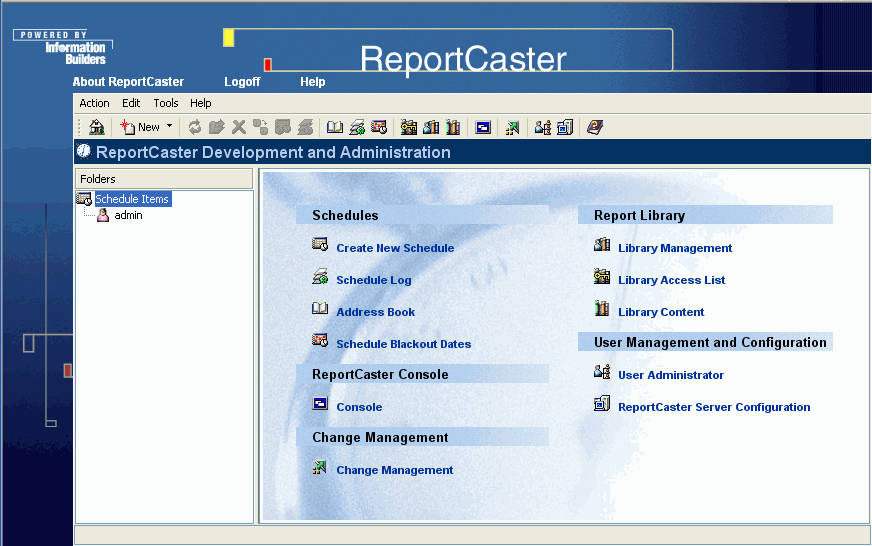
Task: Click the icon beside the Console link
Action: tap(320, 403)
